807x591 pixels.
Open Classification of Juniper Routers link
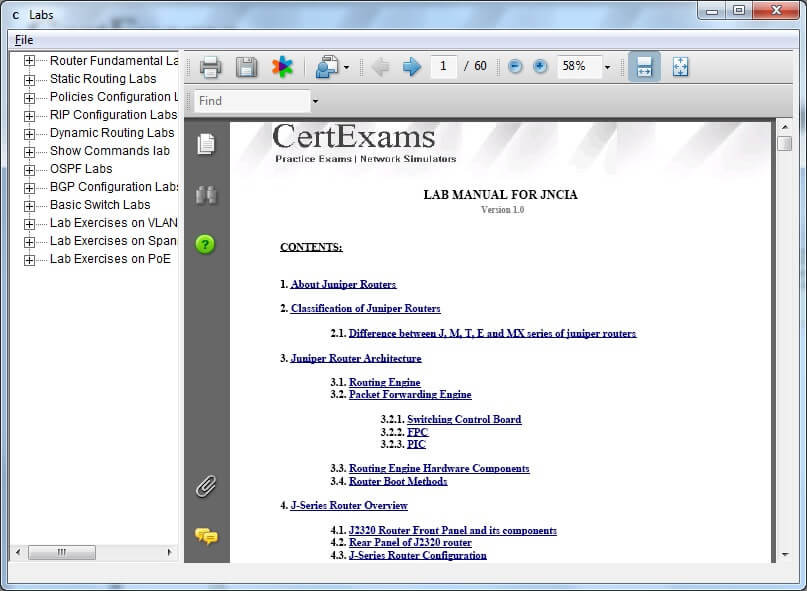click(365, 308)
